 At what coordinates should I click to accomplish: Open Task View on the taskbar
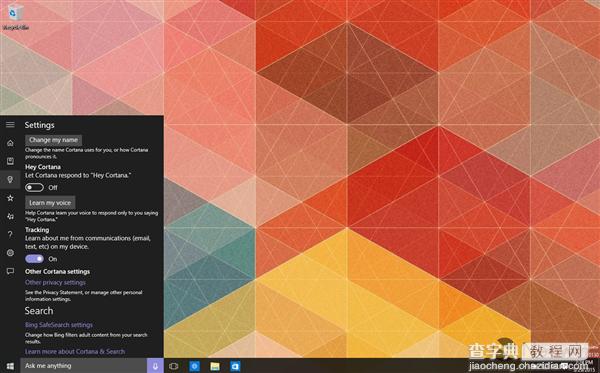(x=174, y=366)
